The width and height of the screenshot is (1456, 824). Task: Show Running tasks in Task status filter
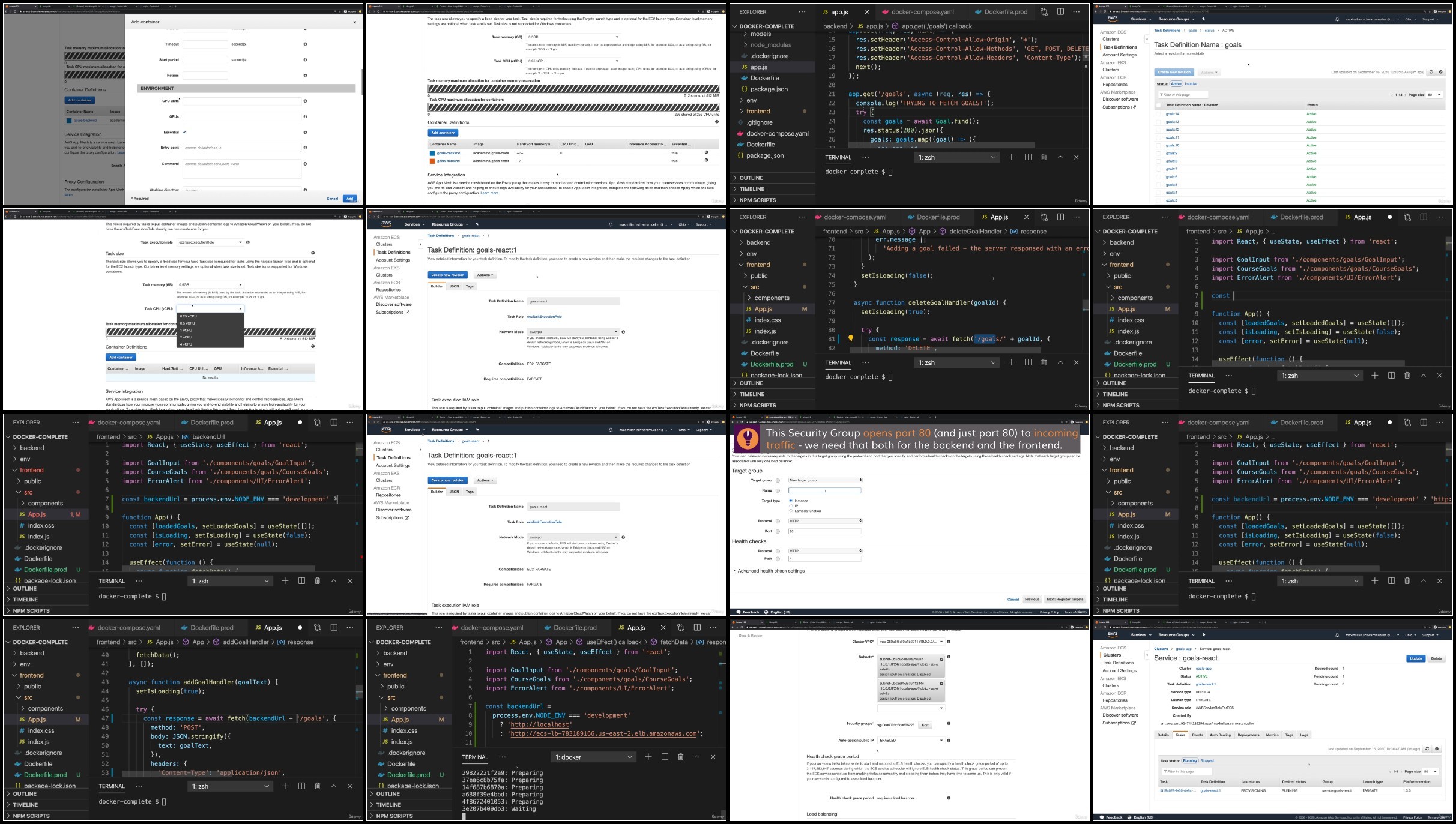pos(1189,760)
